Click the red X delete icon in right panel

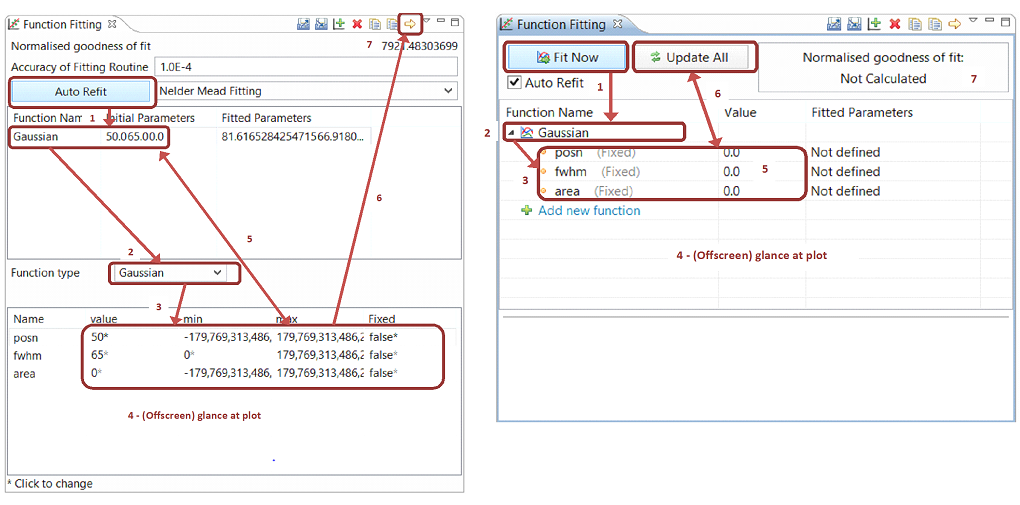pos(895,24)
